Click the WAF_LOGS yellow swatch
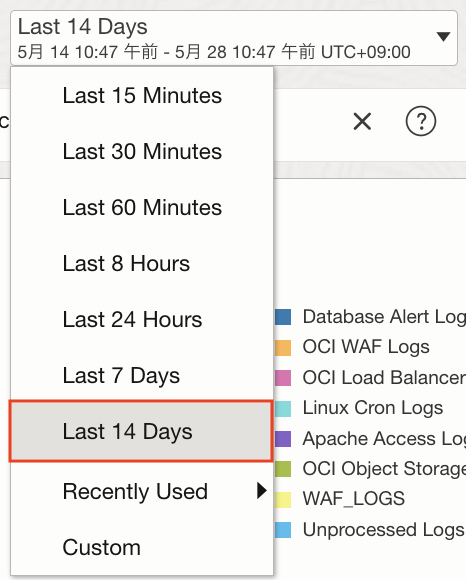 [283, 499]
